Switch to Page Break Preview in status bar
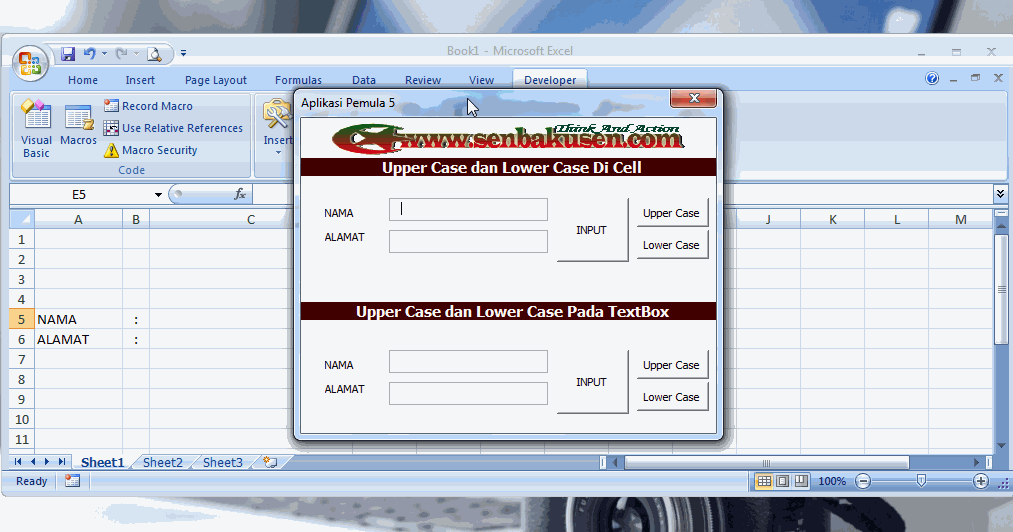 point(801,481)
